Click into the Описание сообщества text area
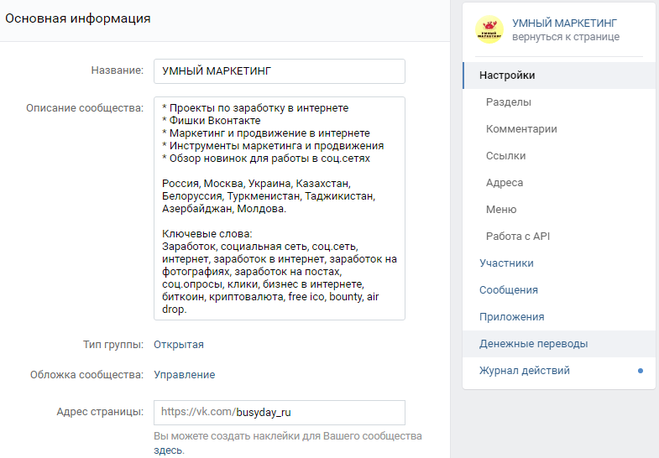 pyautogui.click(x=278, y=207)
